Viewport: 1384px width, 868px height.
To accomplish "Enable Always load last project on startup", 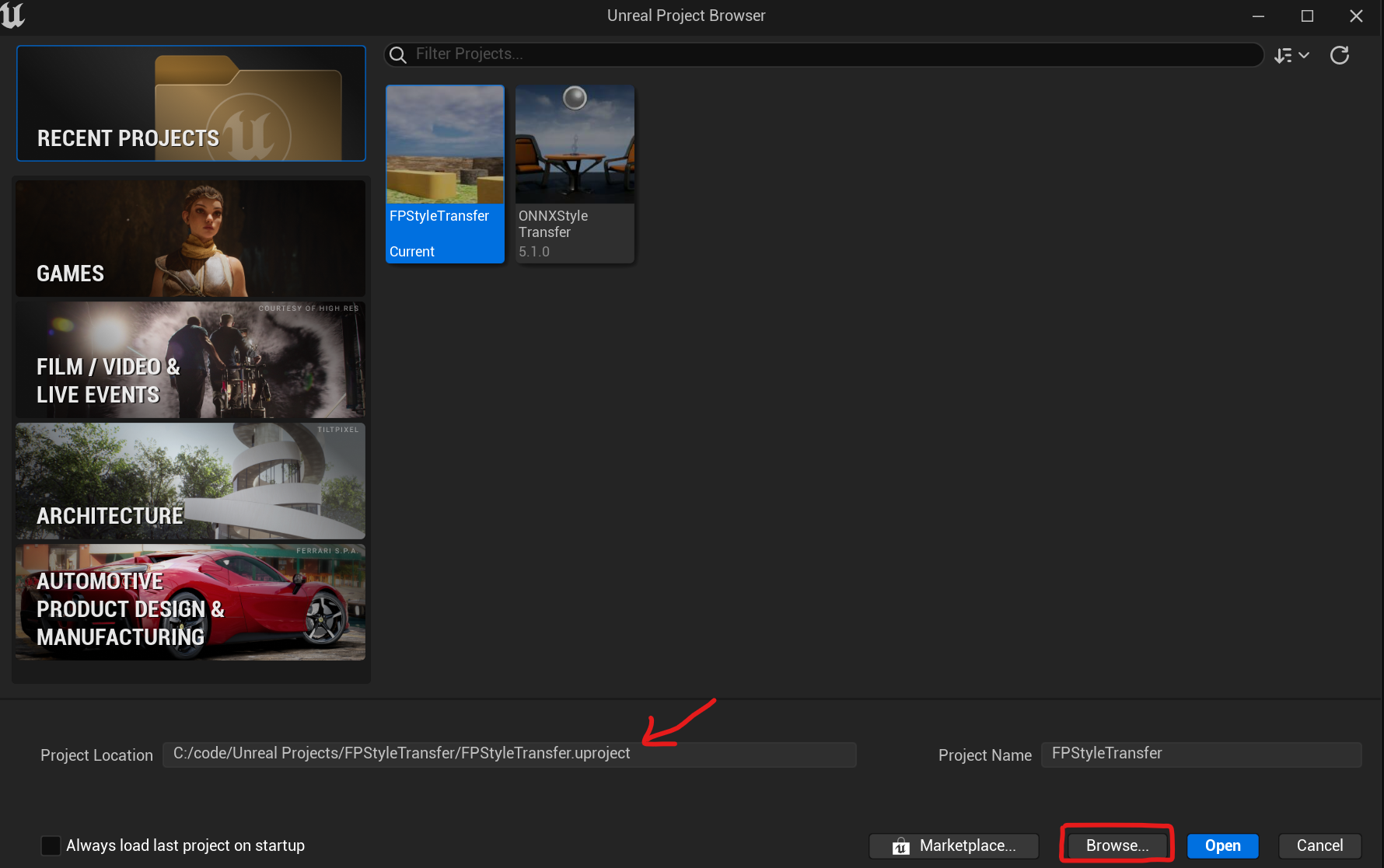I will tap(51, 845).
